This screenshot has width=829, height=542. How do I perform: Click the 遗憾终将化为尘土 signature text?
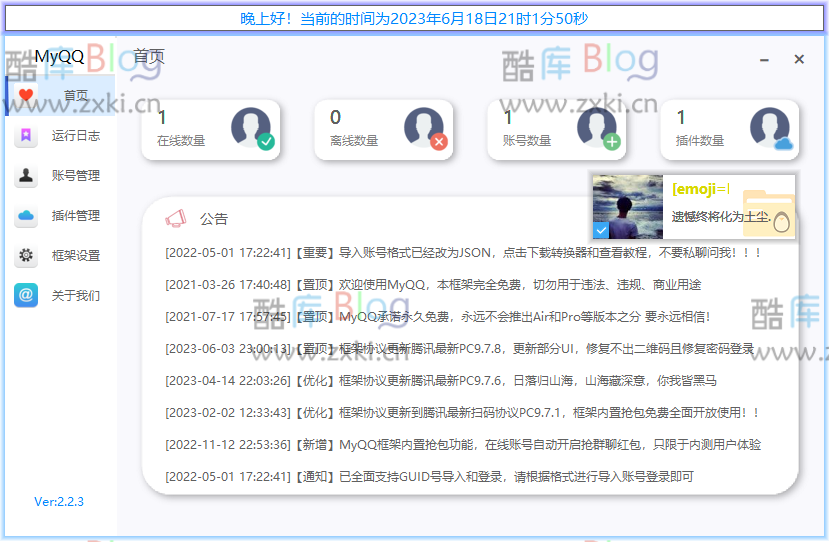click(722, 216)
